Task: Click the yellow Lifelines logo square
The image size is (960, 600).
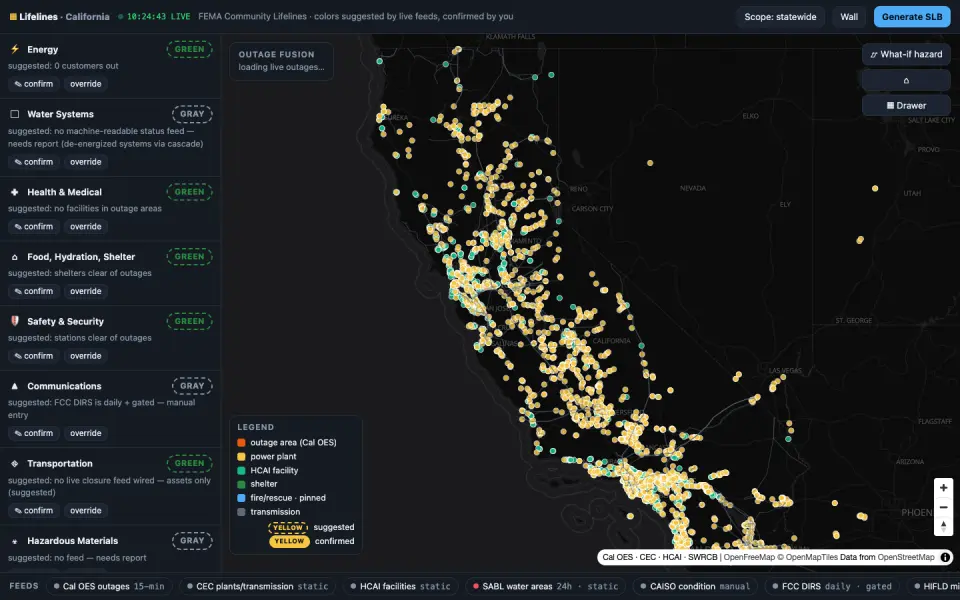Action: 13,17
